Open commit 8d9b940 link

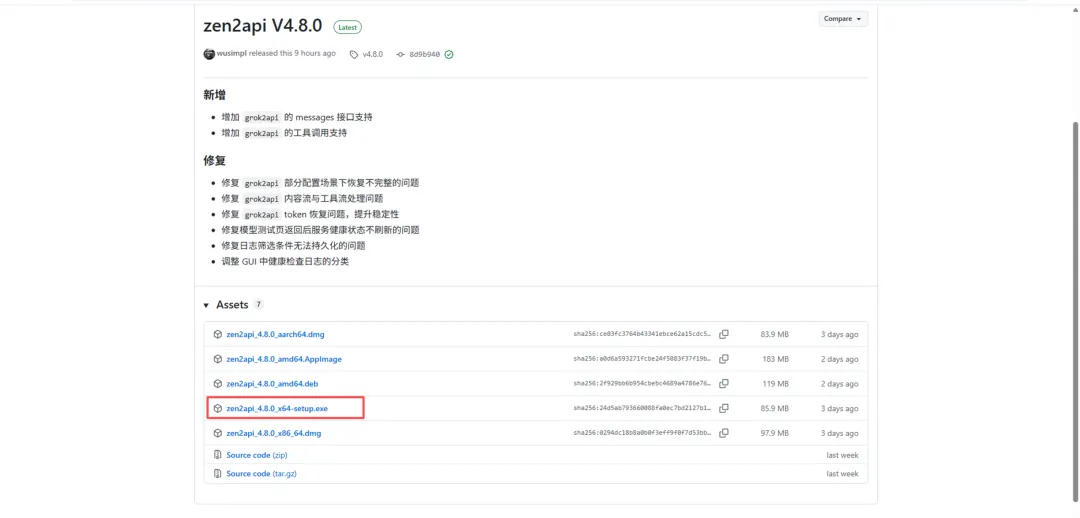pos(424,54)
